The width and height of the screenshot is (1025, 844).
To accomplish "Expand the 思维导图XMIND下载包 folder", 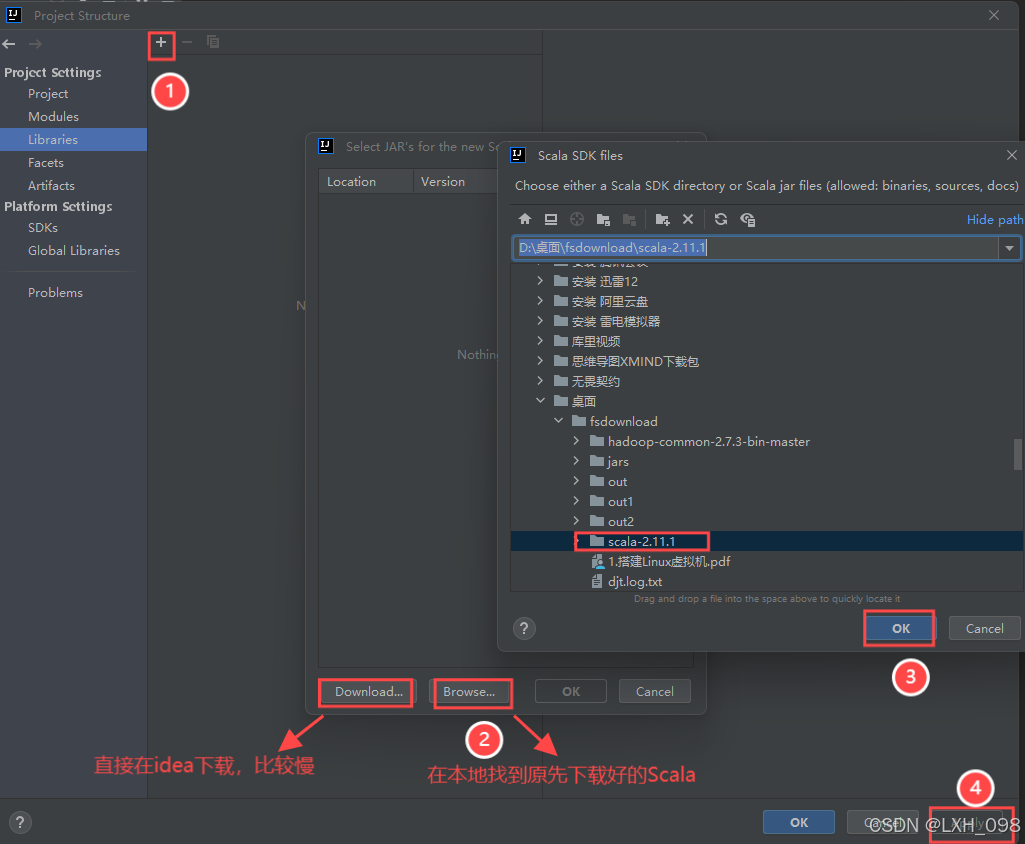I will [x=540, y=361].
